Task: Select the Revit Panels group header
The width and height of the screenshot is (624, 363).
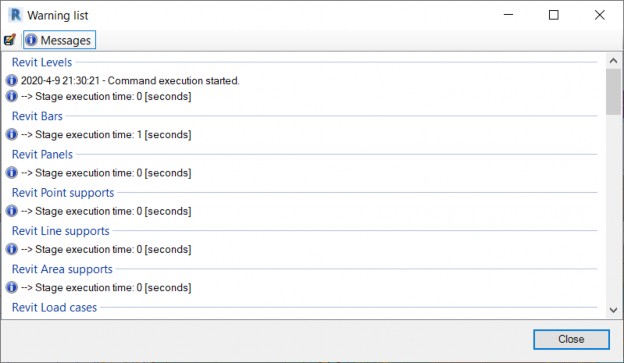Action: point(42,154)
